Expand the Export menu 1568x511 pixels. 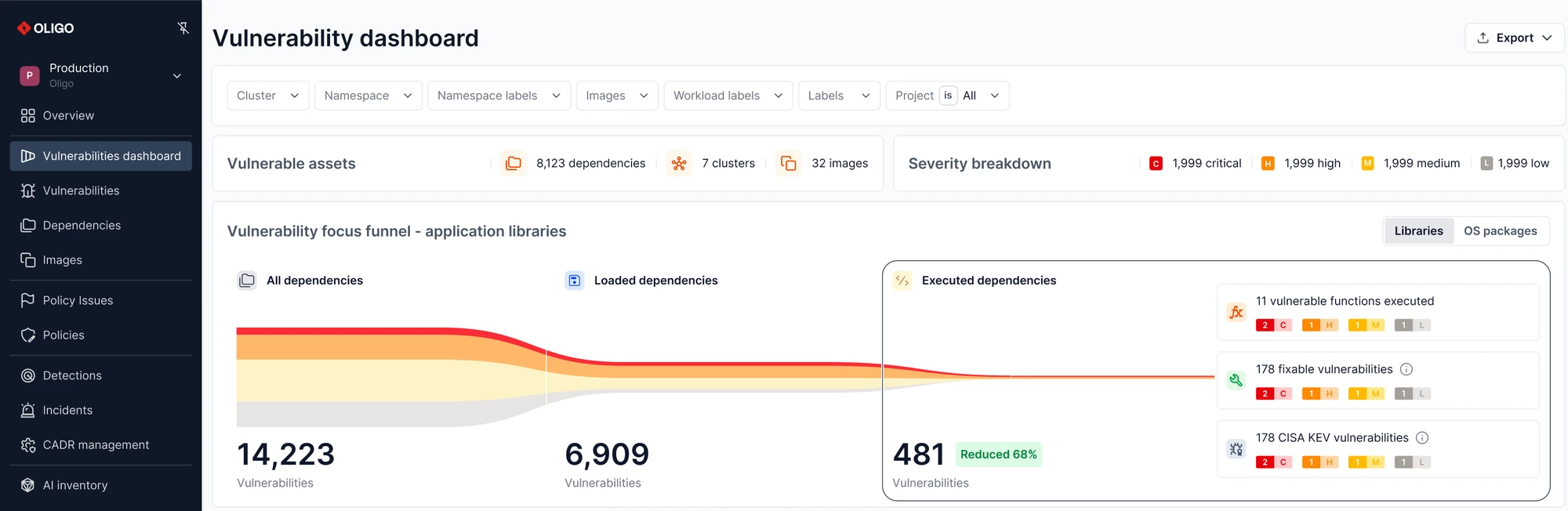pos(1515,38)
